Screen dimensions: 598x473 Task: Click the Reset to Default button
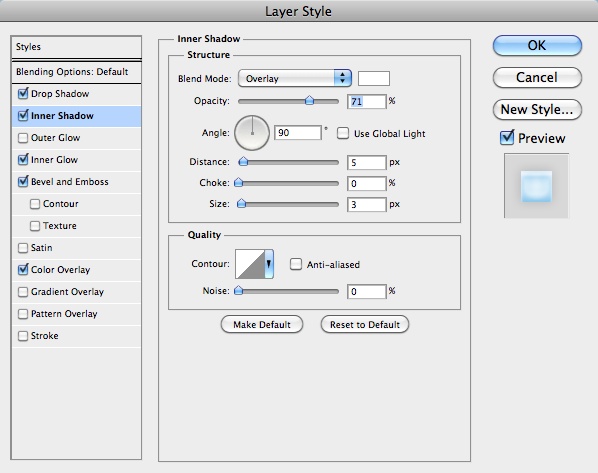pos(365,324)
